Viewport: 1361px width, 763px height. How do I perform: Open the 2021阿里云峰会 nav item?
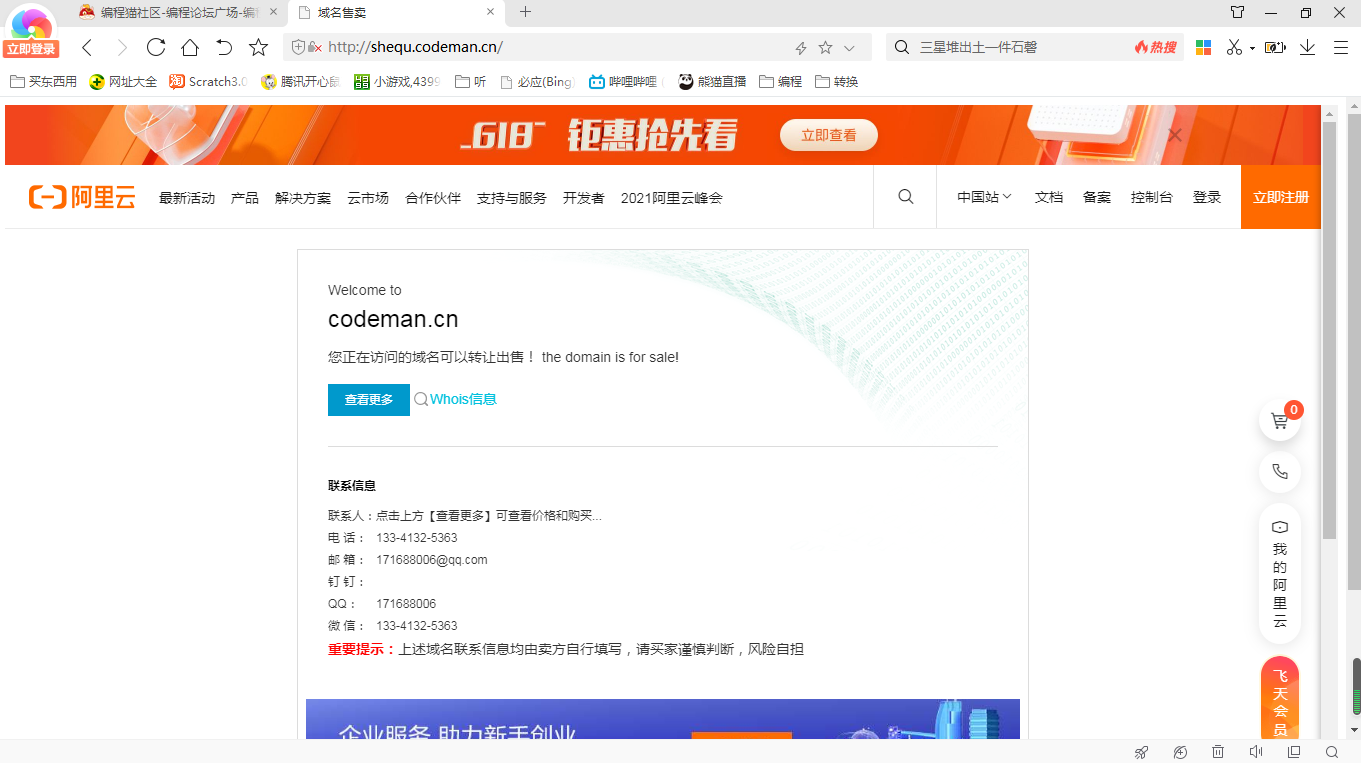[x=672, y=198]
